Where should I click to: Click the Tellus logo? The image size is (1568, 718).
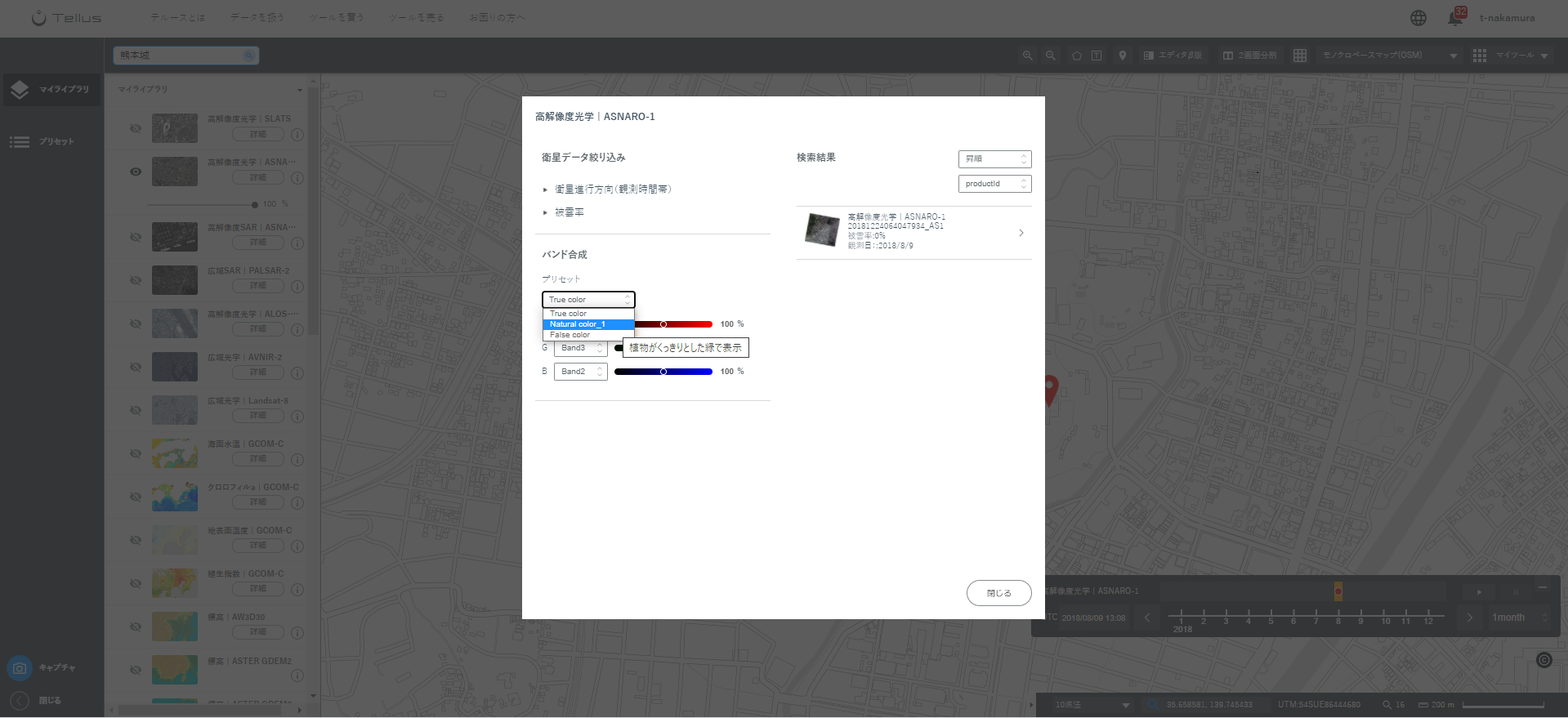(x=67, y=18)
